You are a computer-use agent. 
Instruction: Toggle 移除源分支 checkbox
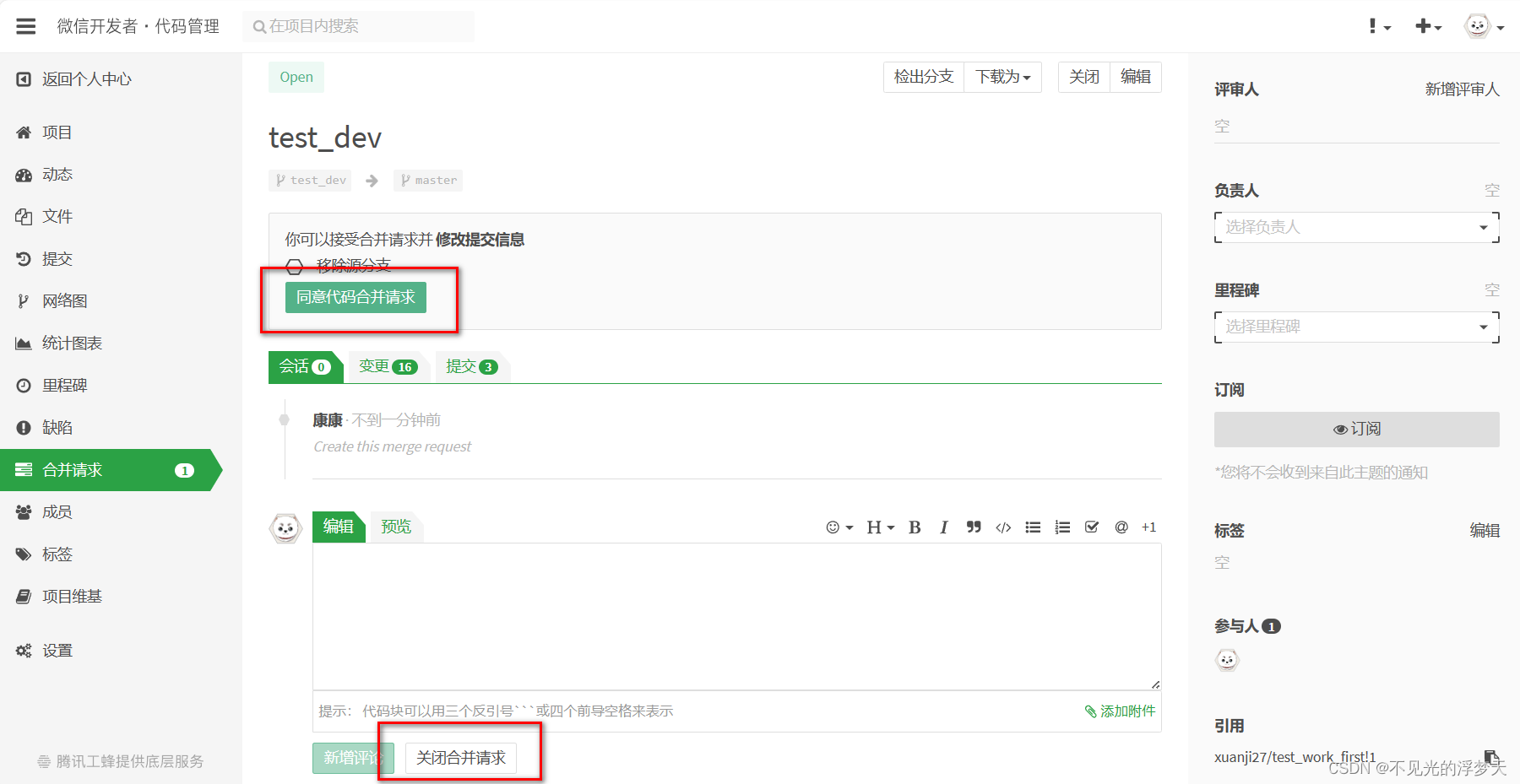[294, 267]
